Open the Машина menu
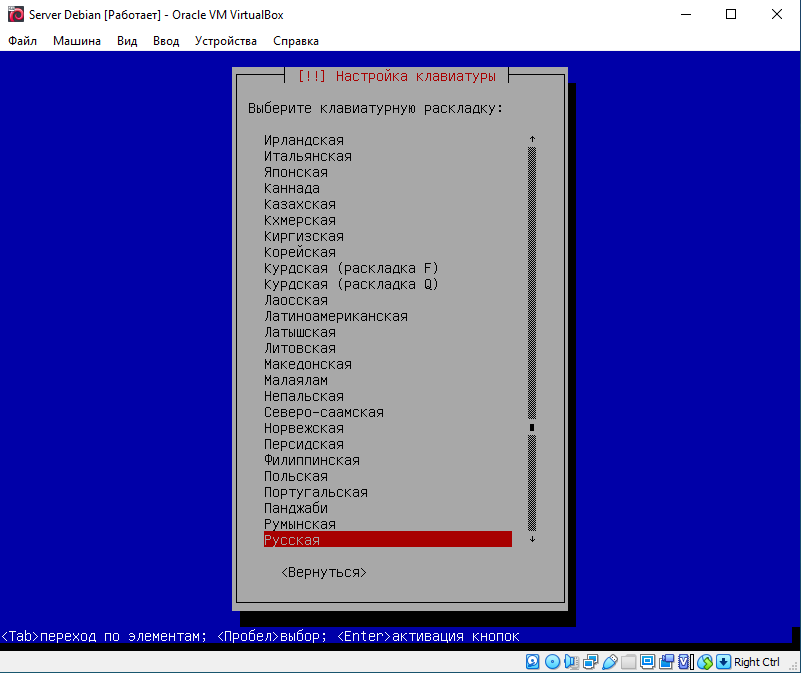Viewport: 801px width, 673px height. pos(76,41)
